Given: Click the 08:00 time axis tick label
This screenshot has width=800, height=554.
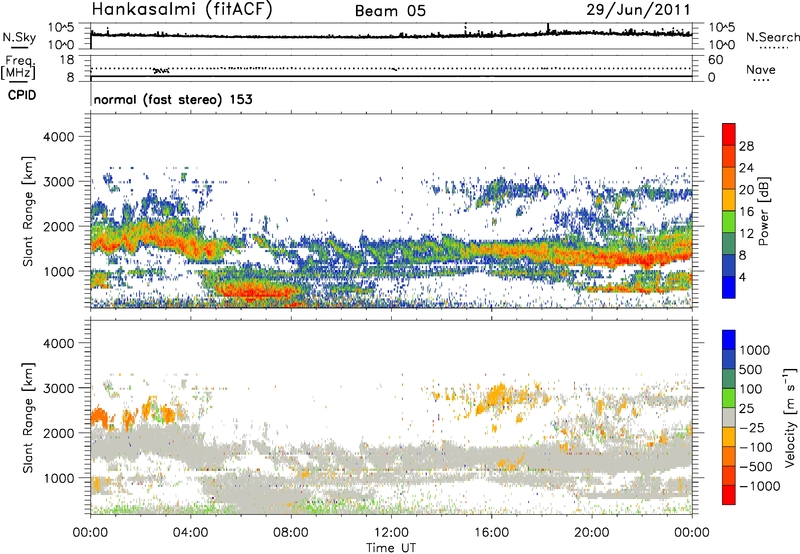Looking at the screenshot, I should pos(291,533).
